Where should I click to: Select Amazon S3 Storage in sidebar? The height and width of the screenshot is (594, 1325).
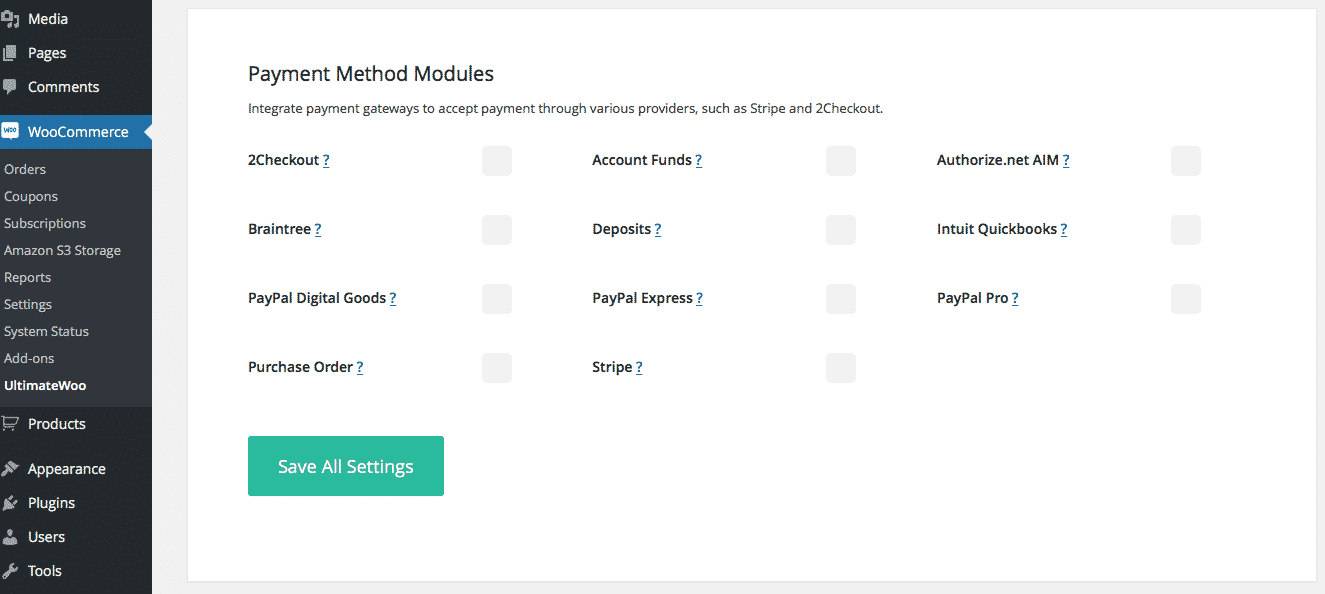[x=62, y=250]
